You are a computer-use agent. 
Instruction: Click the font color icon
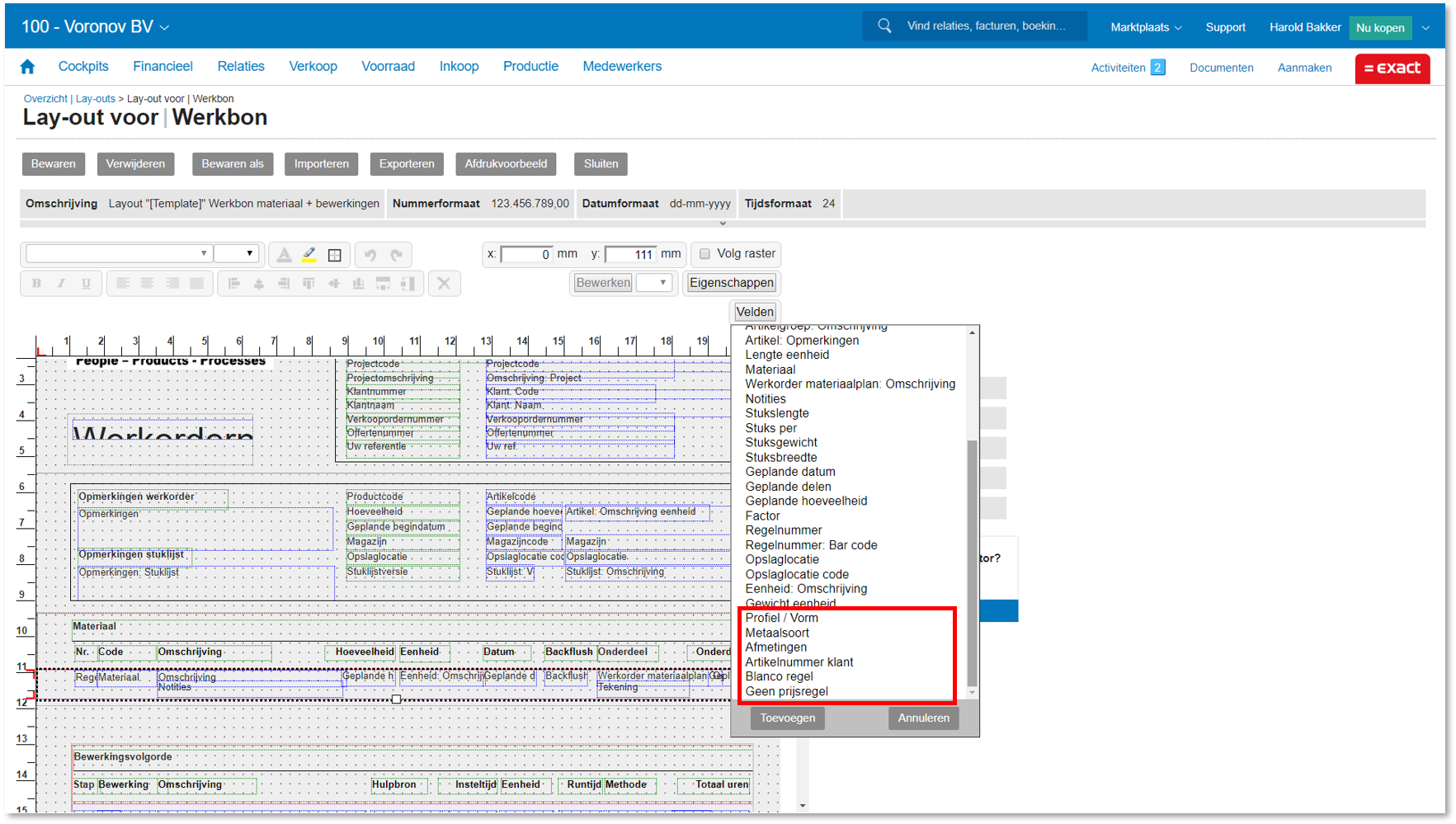[284, 255]
